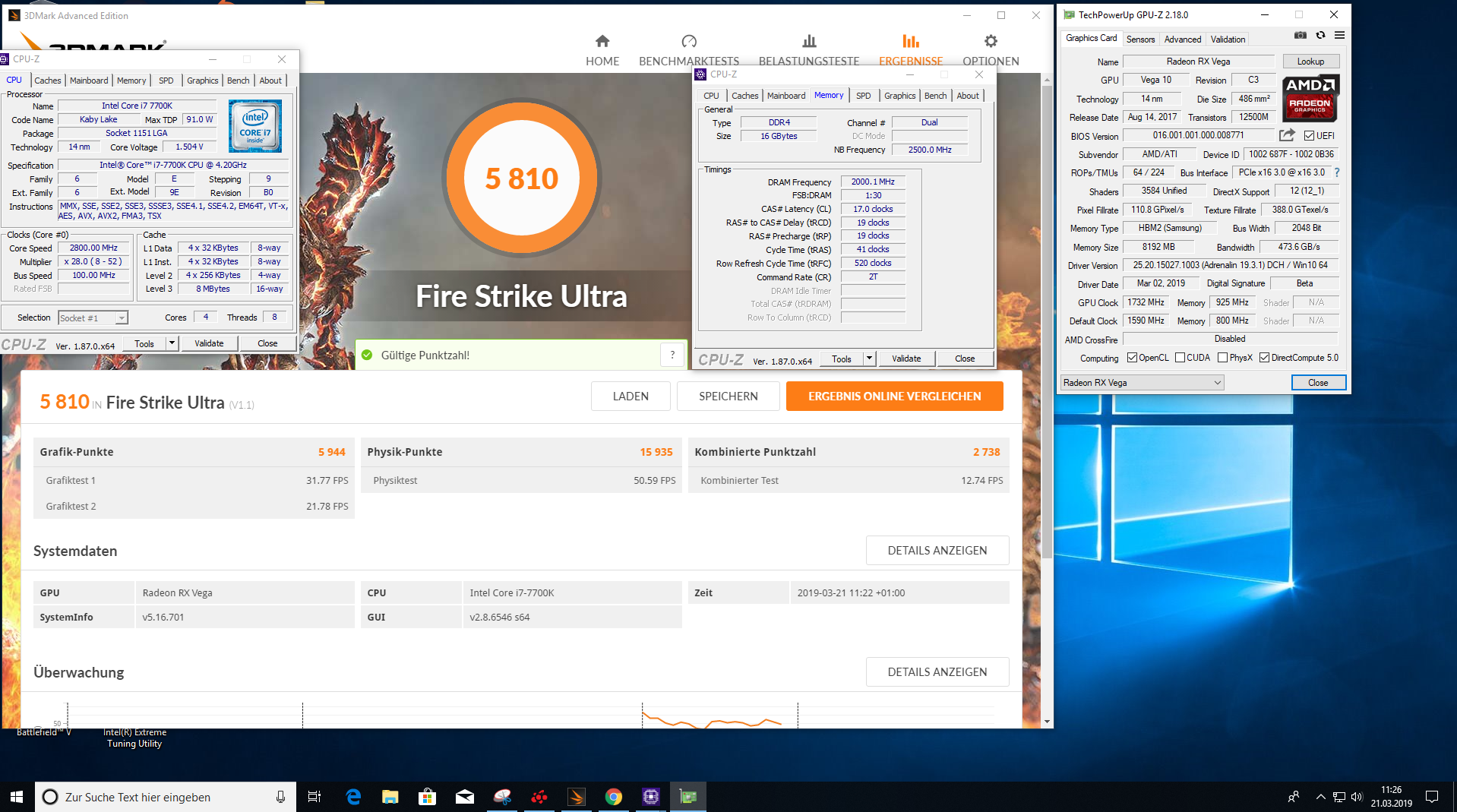Expand the Tools dropdown arrow in CPU-Z Memory window
This screenshot has height=812, width=1457.
[870, 359]
